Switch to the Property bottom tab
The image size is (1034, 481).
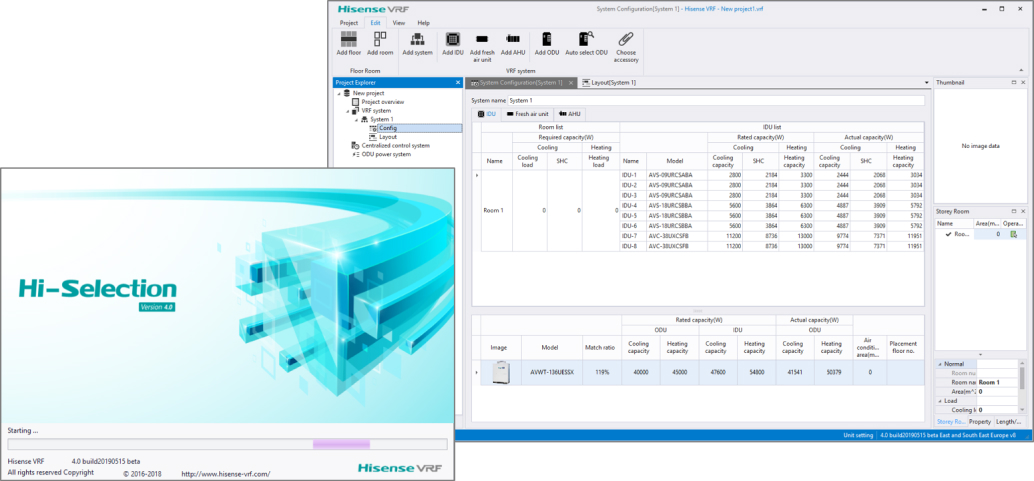980,421
